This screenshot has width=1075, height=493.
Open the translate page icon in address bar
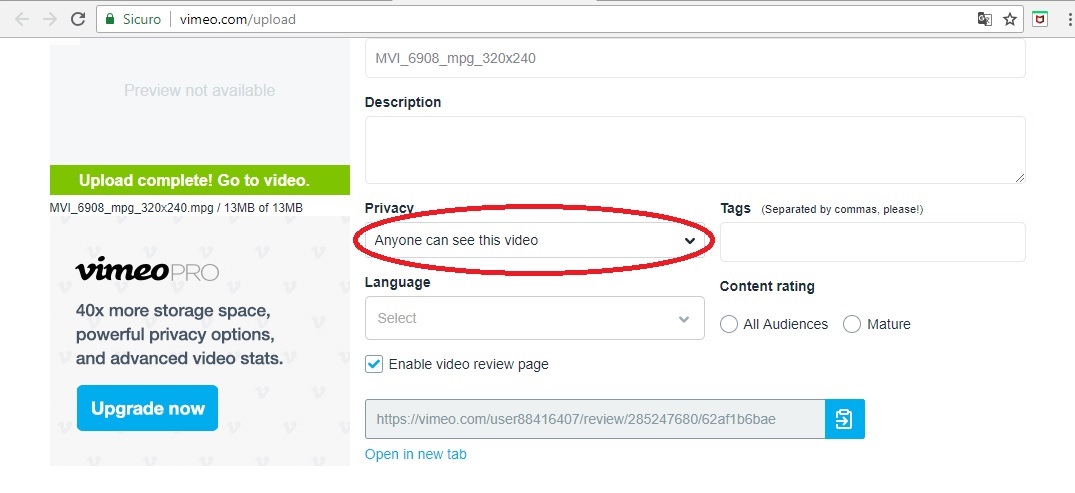point(985,19)
